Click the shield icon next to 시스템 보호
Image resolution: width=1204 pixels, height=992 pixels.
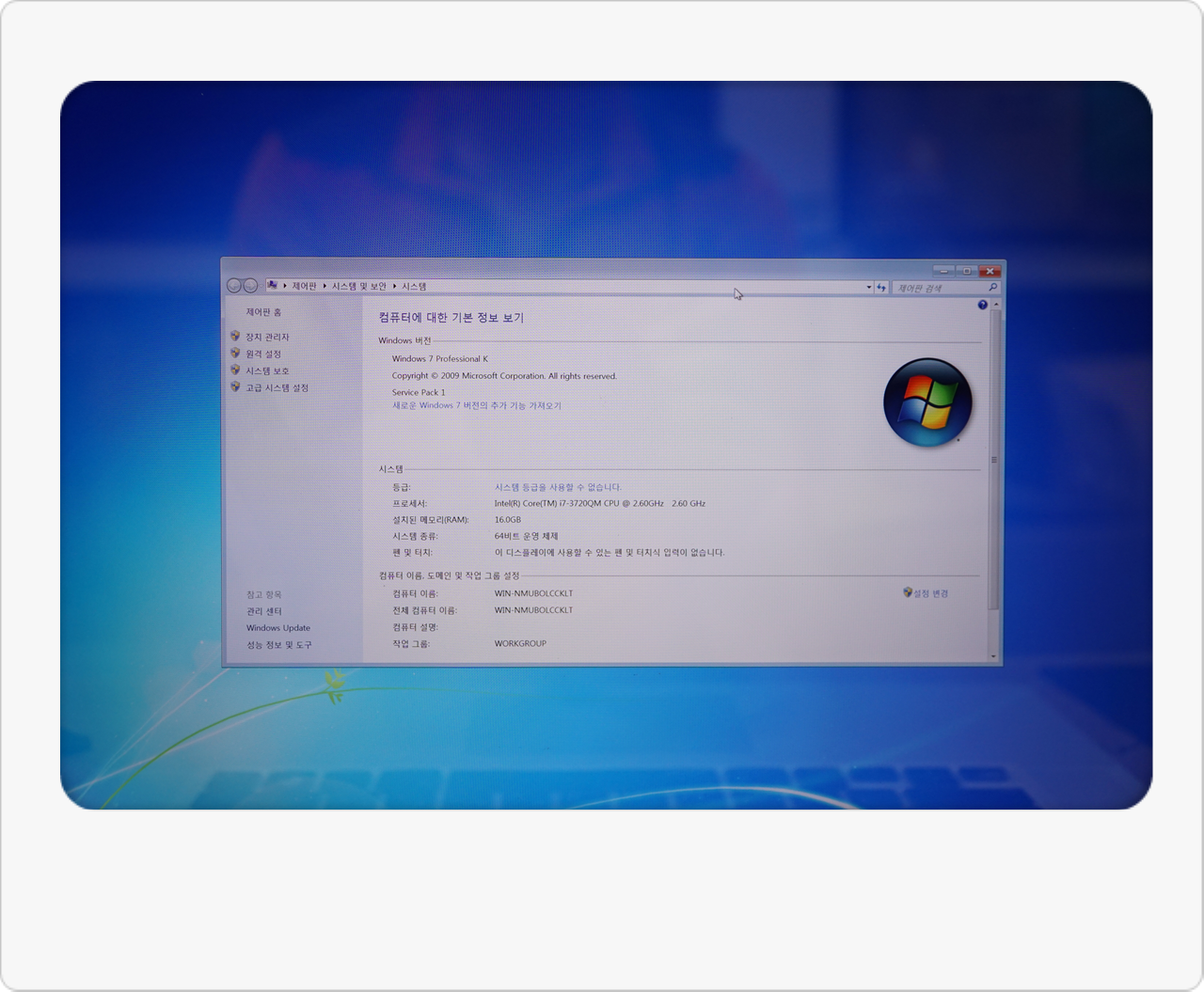[x=235, y=370]
